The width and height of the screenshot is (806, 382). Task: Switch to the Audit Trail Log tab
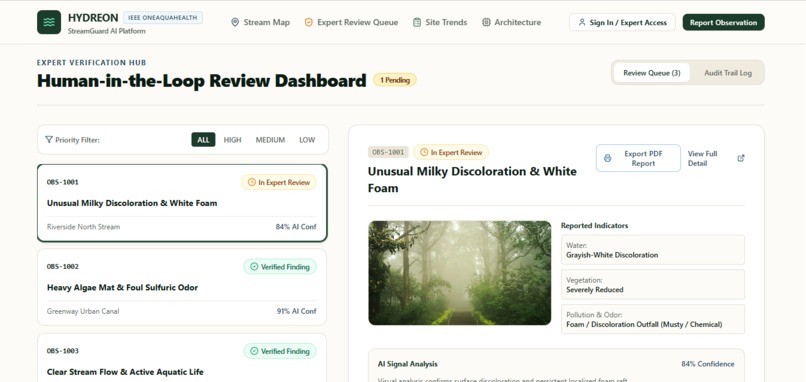pos(728,72)
